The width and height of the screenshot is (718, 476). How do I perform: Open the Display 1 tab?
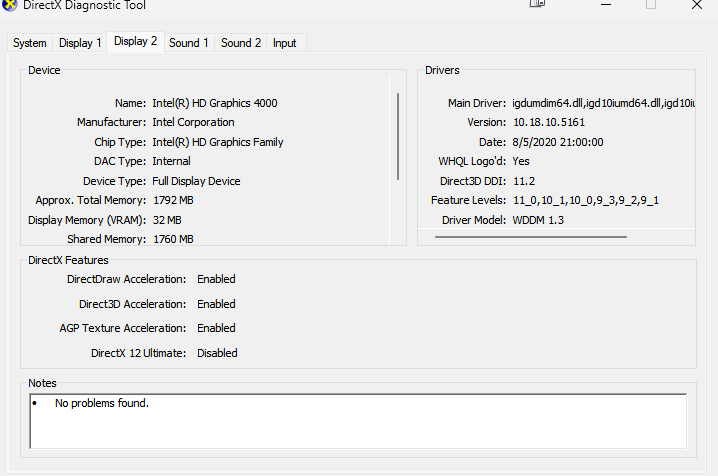[80, 43]
